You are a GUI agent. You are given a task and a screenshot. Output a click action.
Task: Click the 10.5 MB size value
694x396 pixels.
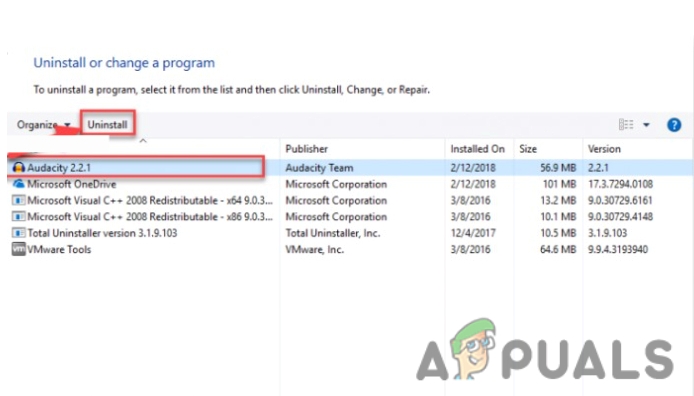[x=558, y=233]
